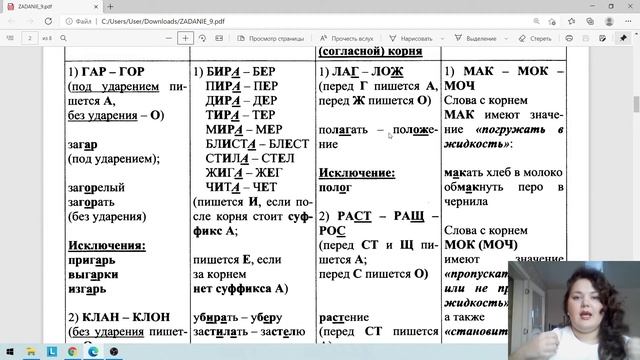Expand the Выделение highlight color arrow
640x360 pixels.
coord(506,38)
